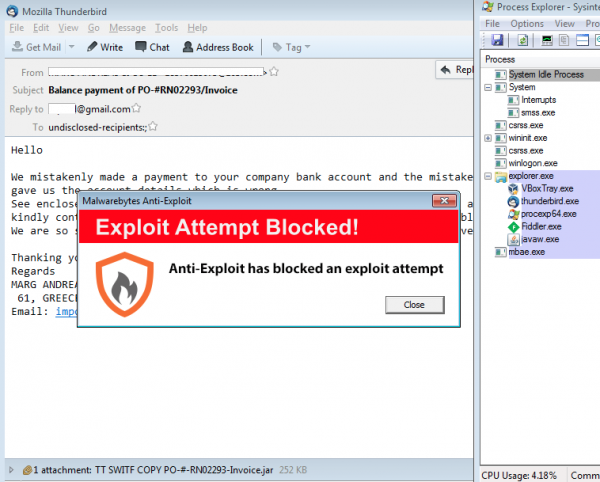The width and height of the screenshot is (600, 482).
Task: Click the paperclip attachment icon
Action: pos(27,470)
